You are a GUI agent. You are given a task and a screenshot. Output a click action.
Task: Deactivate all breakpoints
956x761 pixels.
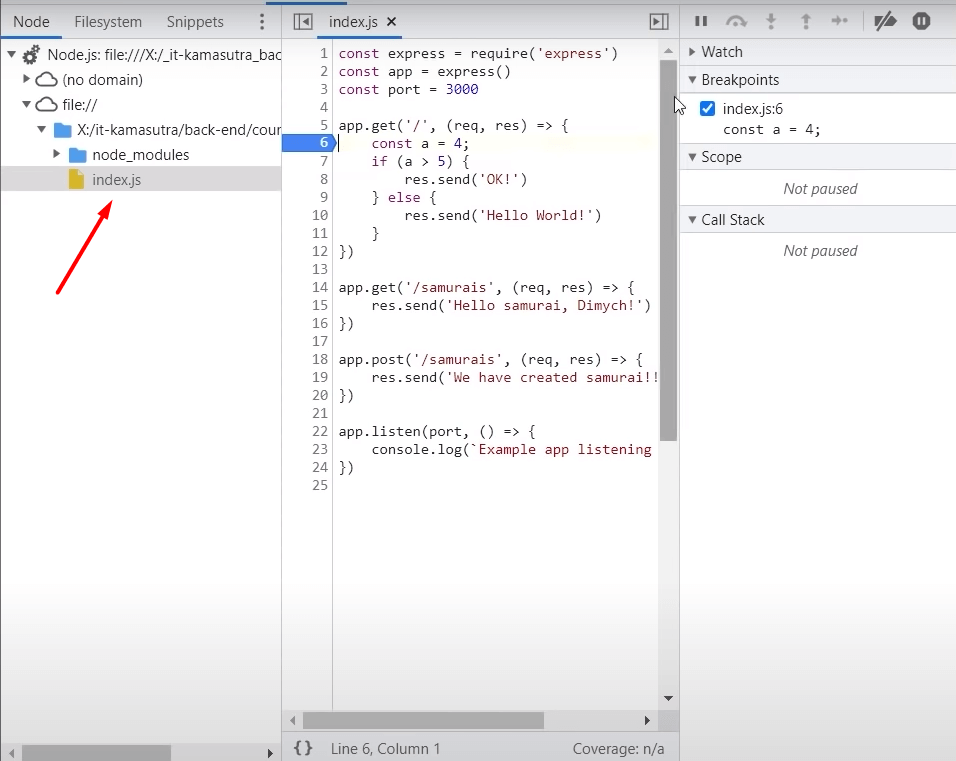tap(885, 21)
